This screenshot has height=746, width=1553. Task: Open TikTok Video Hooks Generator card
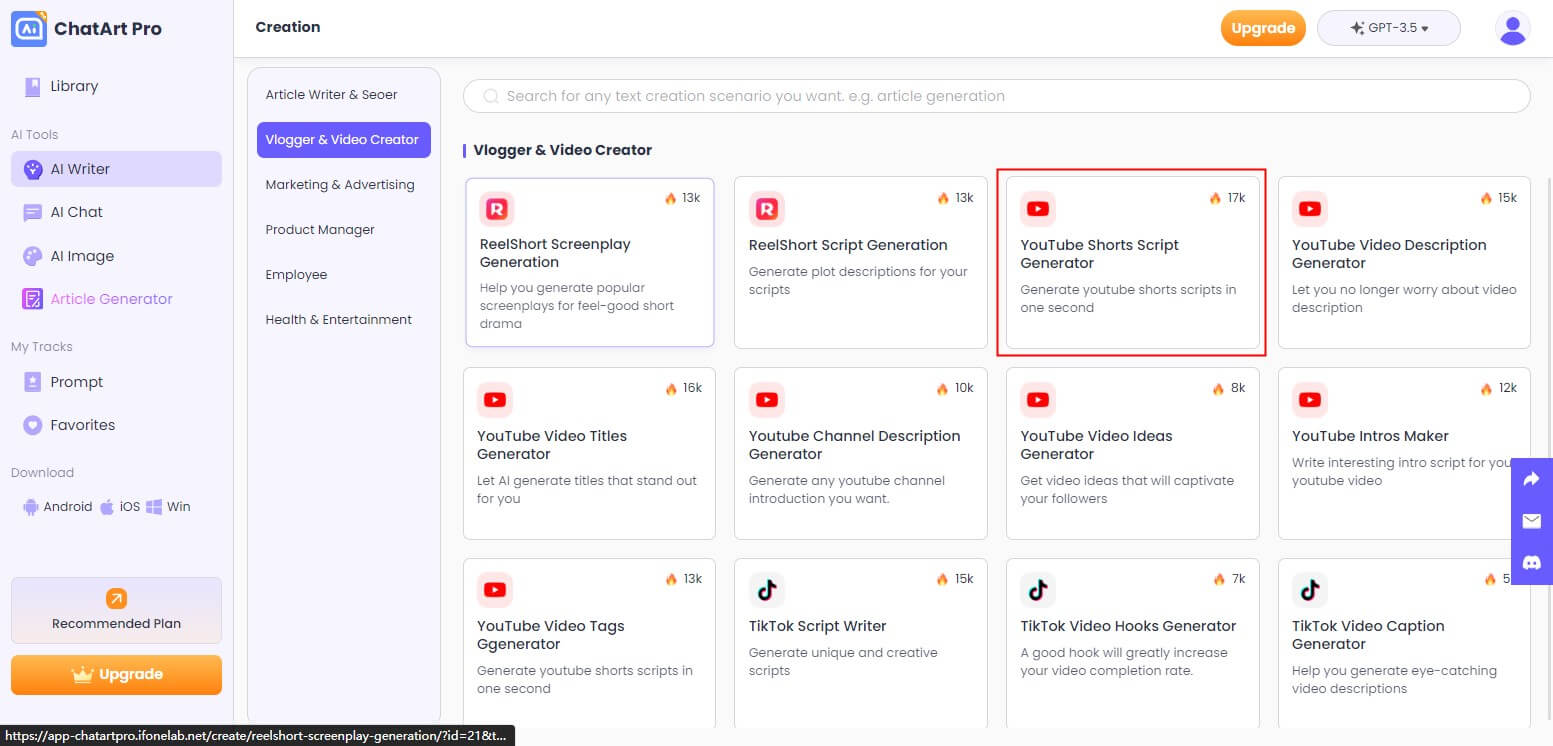click(1132, 644)
